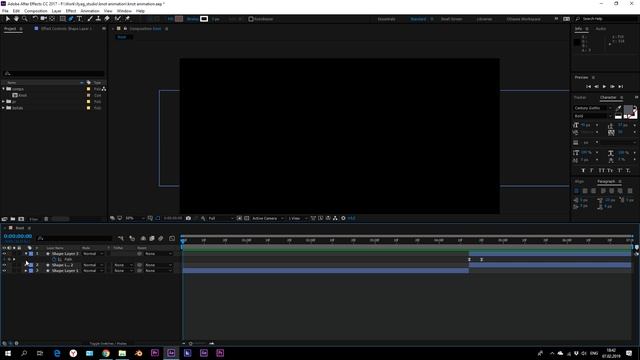This screenshot has height=360, width=640.
Task: Open the Layer menu
Action: (x=56, y=11)
